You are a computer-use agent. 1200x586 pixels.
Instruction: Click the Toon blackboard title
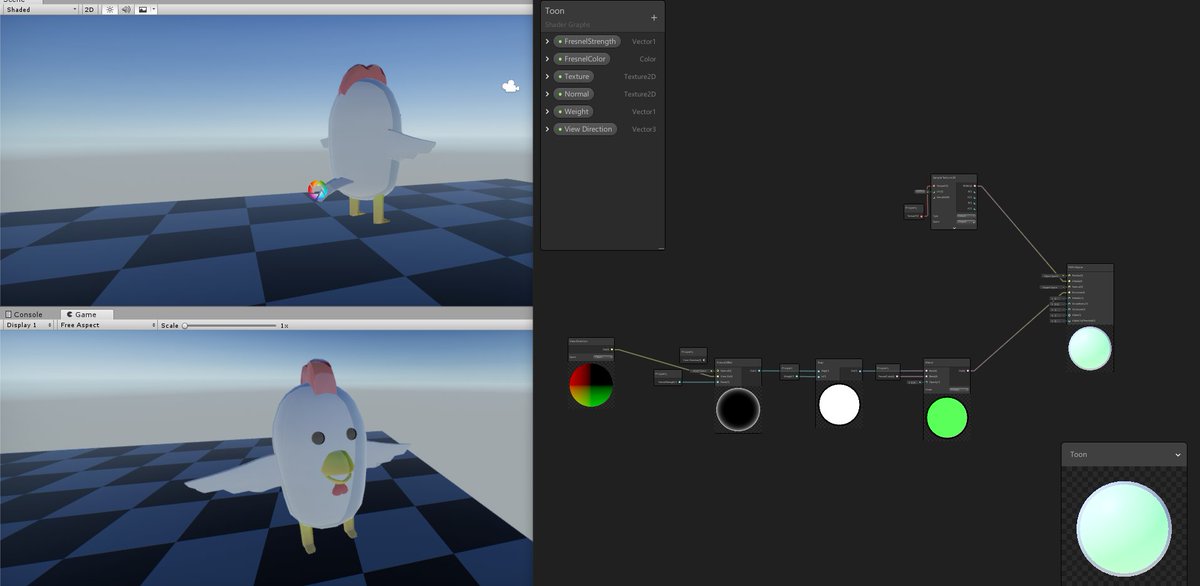(555, 11)
